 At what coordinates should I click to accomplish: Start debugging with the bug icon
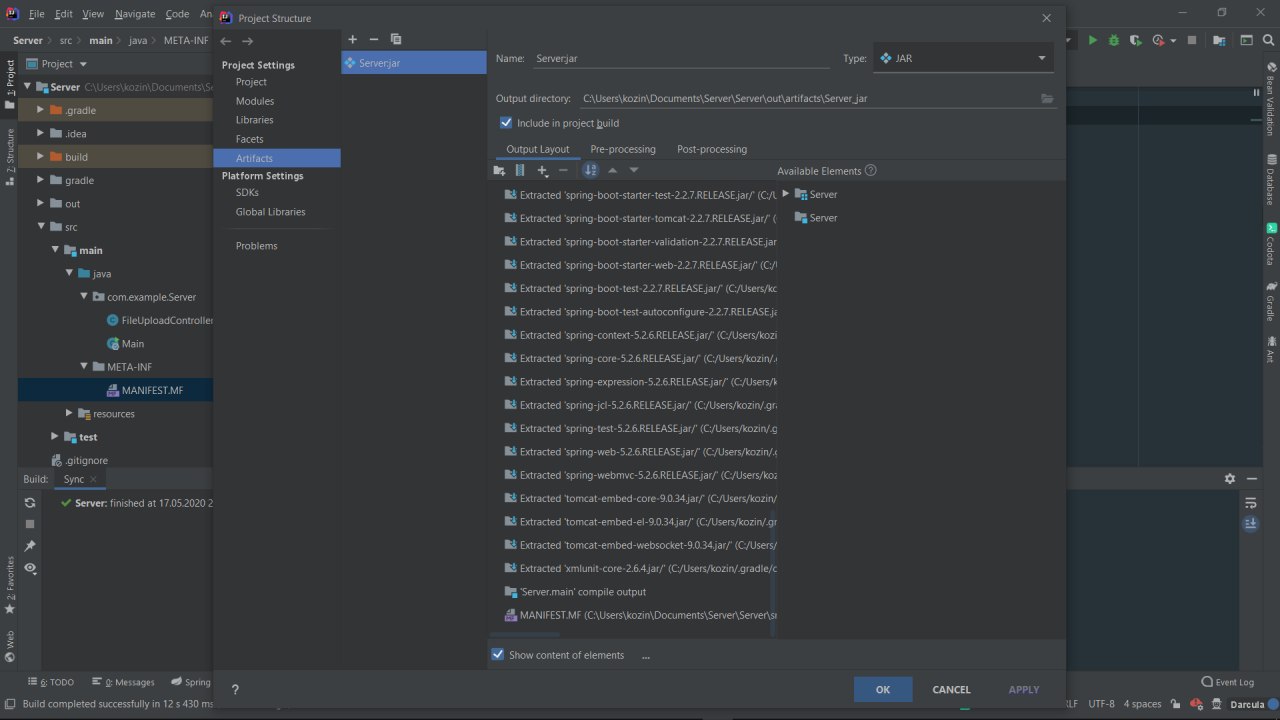coord(1113,40)
